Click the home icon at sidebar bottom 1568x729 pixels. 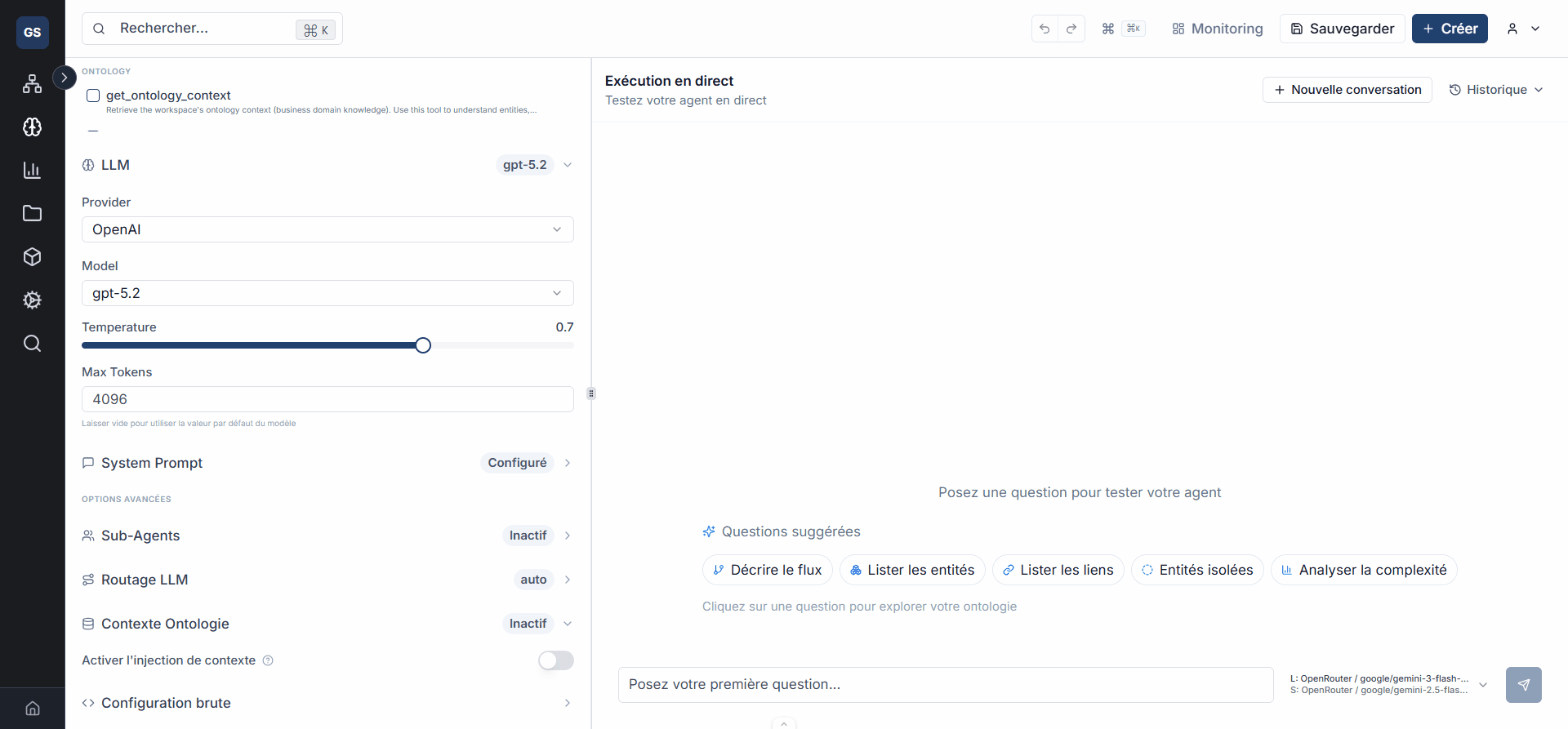pos(32,708)
